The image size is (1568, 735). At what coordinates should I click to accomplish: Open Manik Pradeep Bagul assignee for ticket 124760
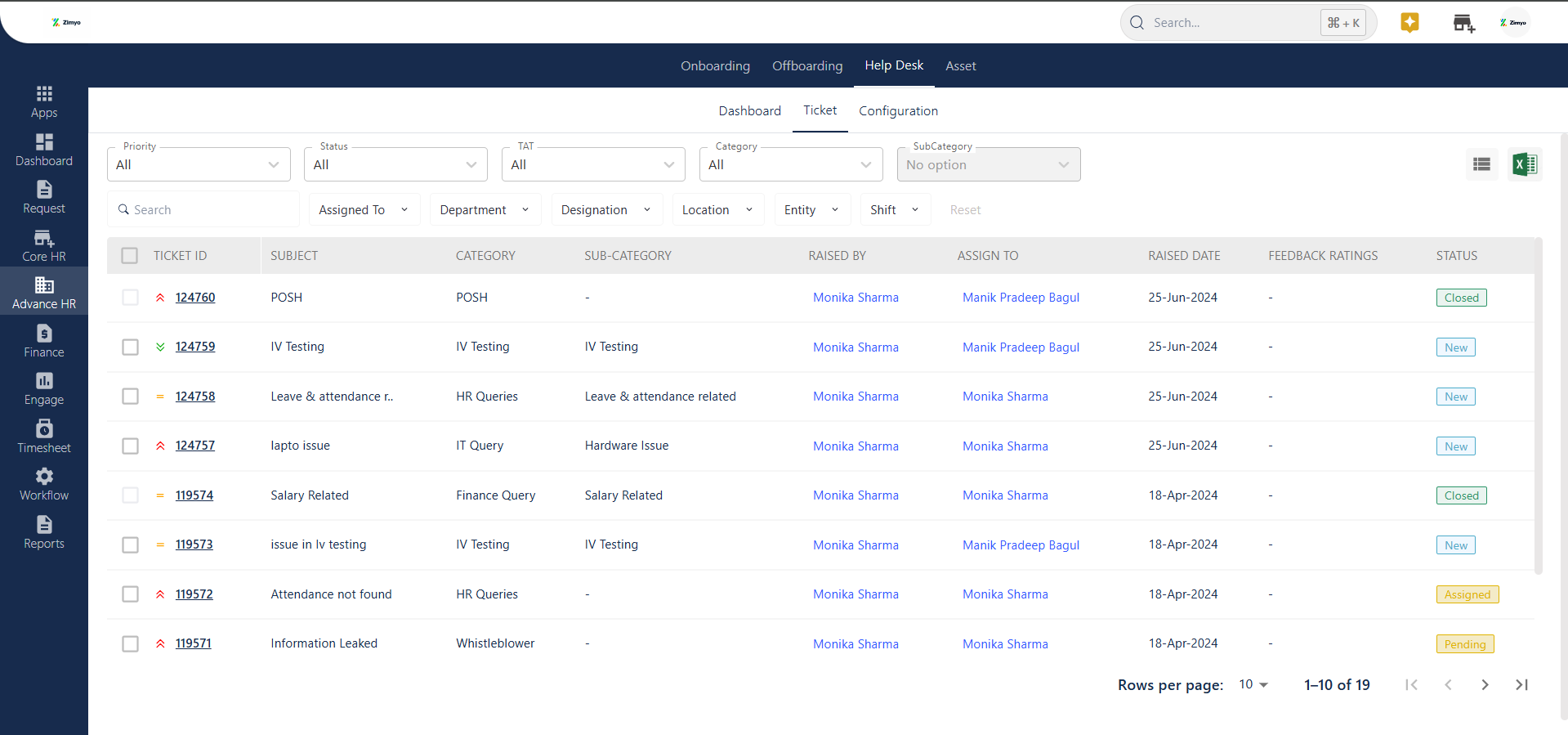point(1021,298)
